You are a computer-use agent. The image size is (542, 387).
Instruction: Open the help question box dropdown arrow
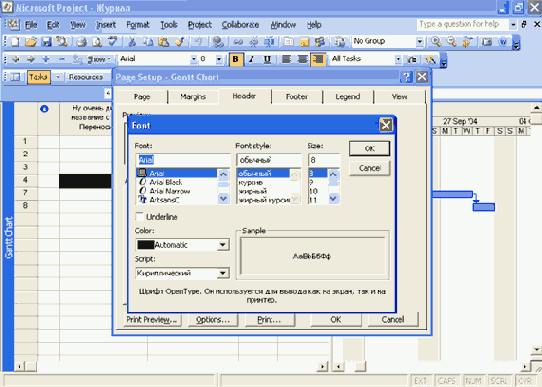[513, 25]
